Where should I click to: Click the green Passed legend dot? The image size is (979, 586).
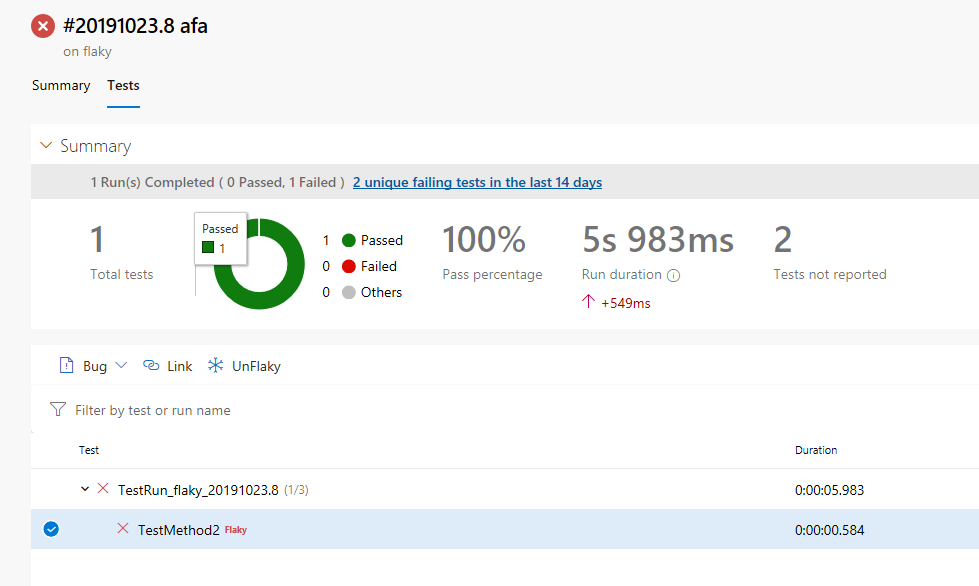click(349, 240)
